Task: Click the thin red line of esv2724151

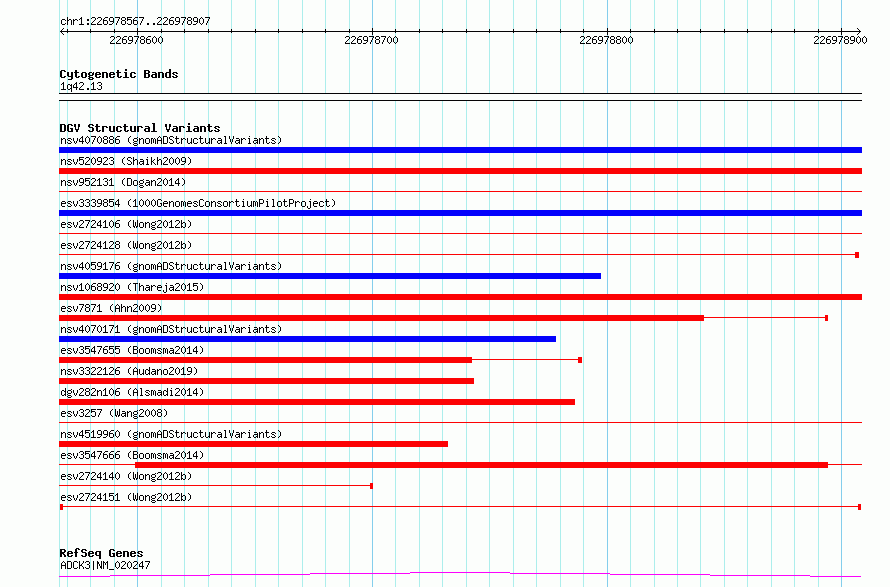Action: (460, 507)
